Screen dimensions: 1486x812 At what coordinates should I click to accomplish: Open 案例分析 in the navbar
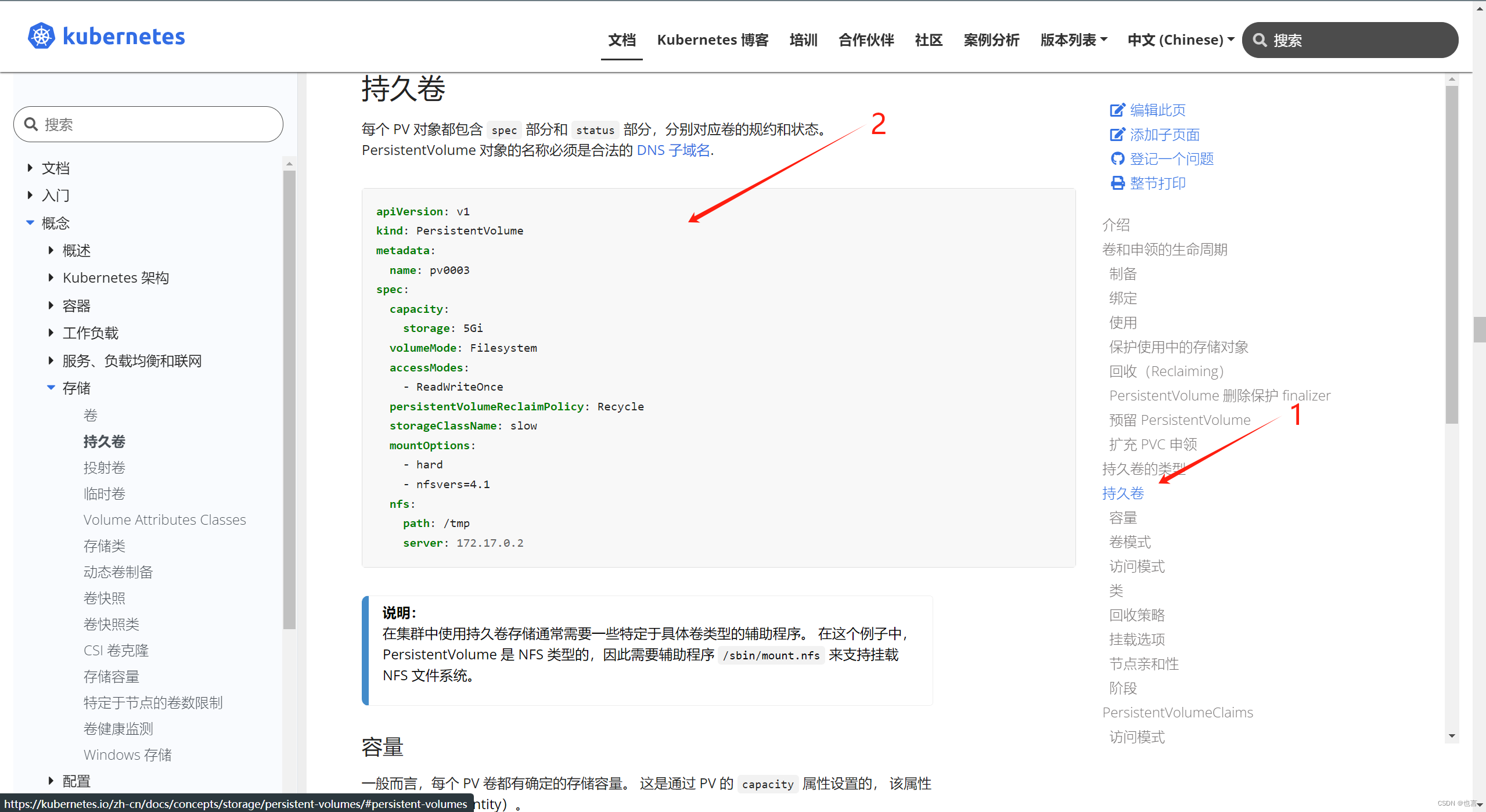[991, 39]
